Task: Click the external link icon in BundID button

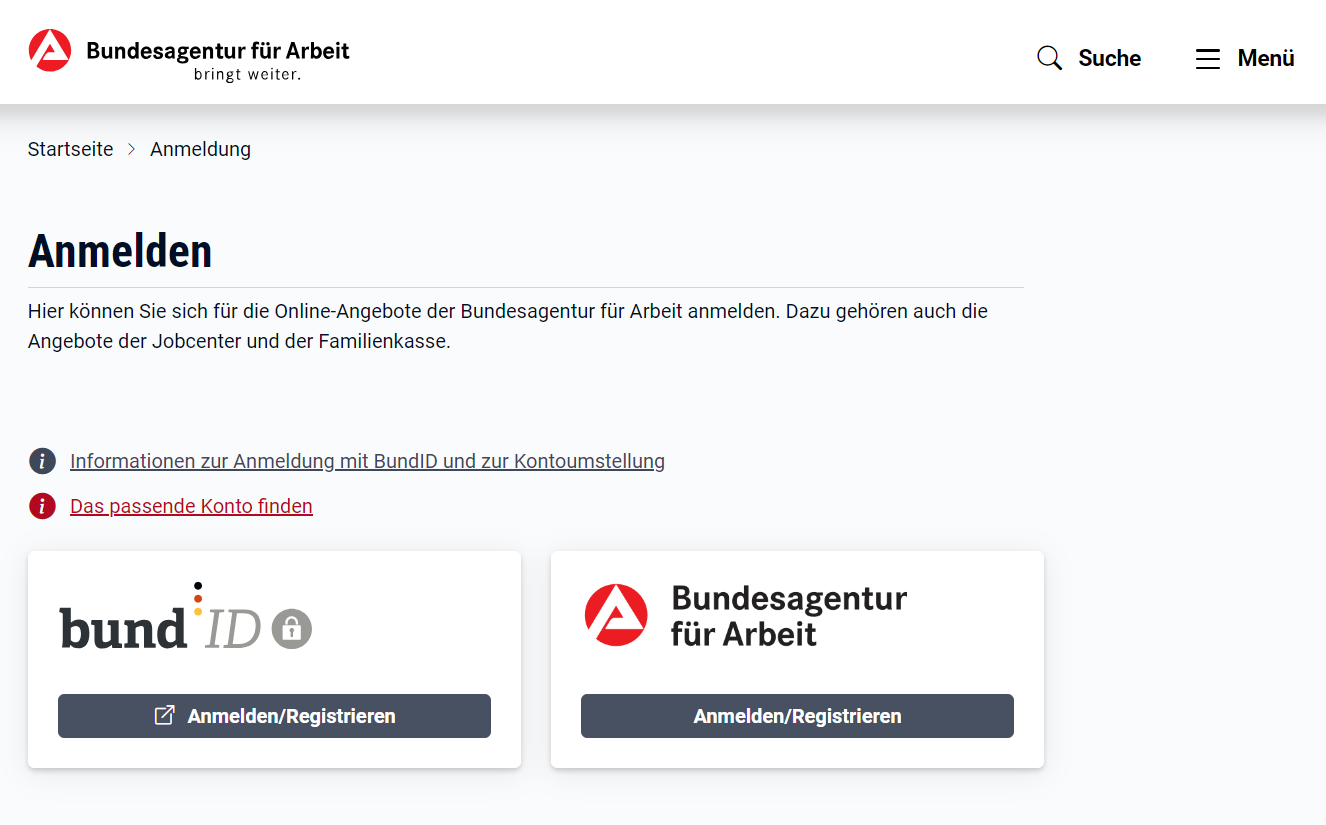Action: pos(165,715)
